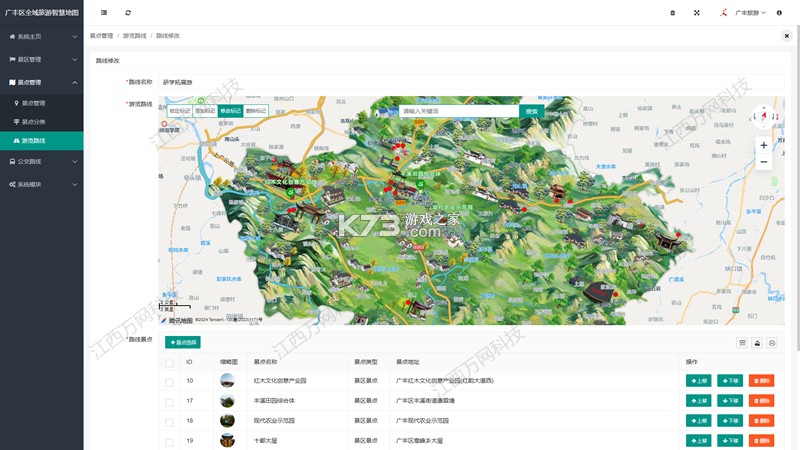800x450 pixels.
Task: Move row 17 down with 下移
Action: pos(730,401)
